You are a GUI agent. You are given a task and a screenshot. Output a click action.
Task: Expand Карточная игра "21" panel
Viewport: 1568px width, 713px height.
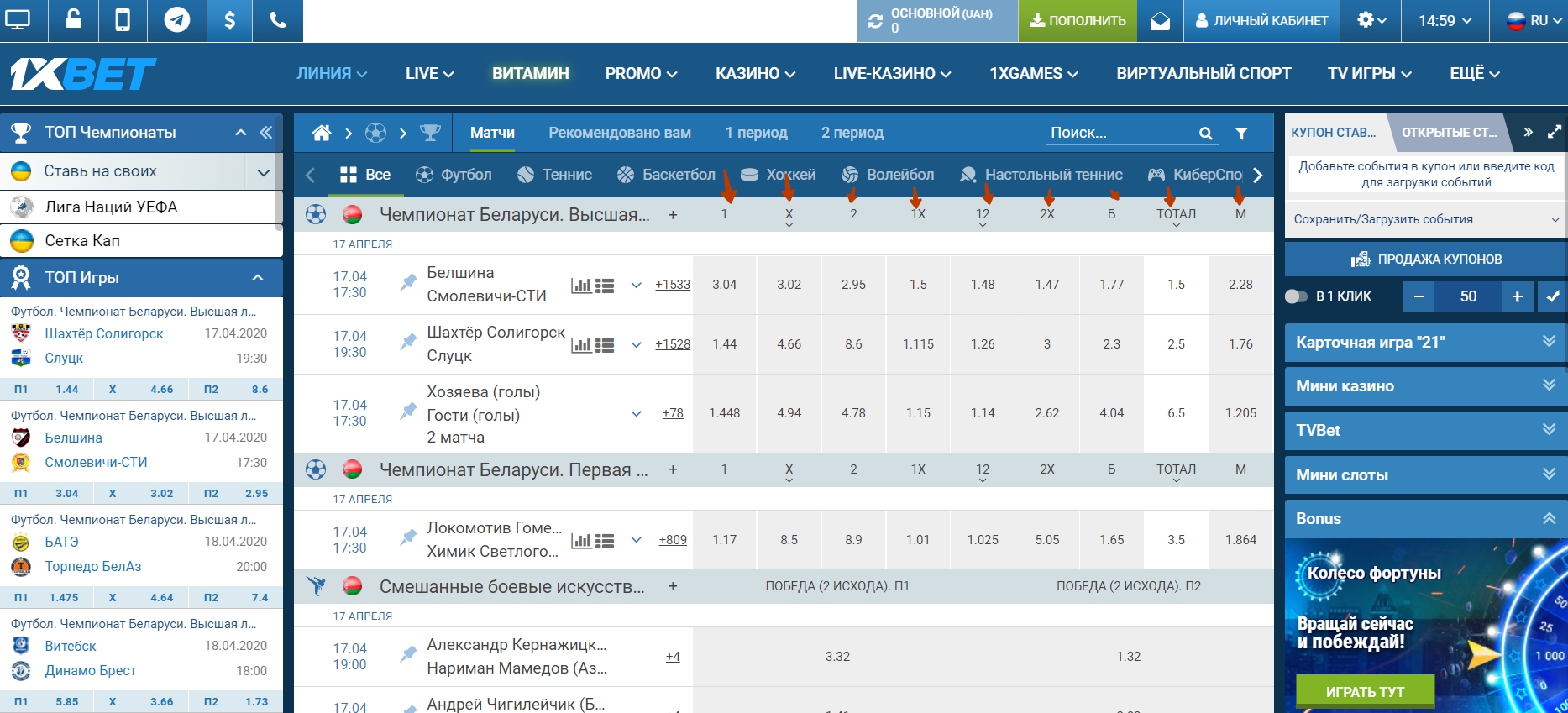[1426, 342]
